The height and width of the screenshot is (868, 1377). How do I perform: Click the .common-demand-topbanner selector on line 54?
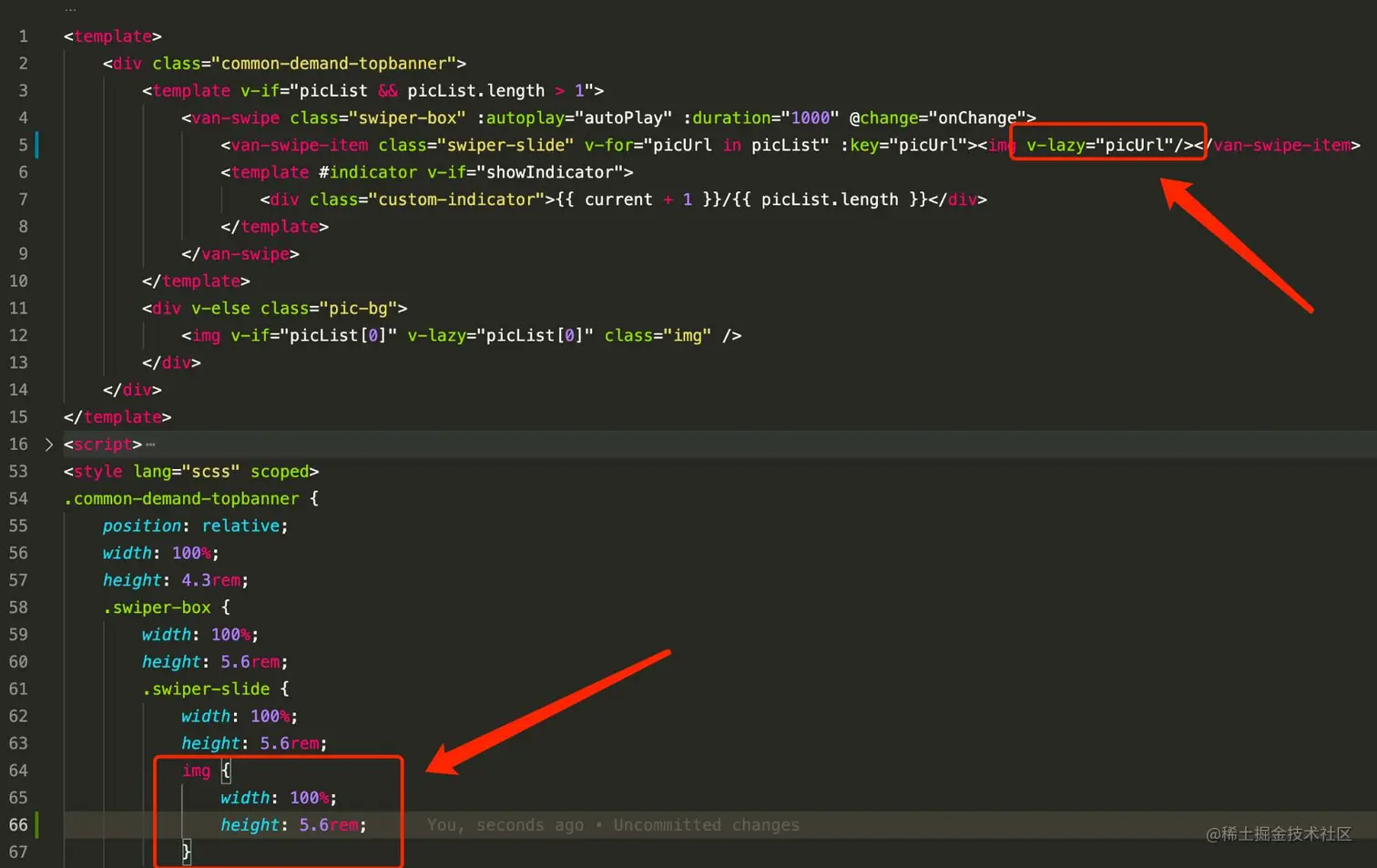(x=181, y=499)
